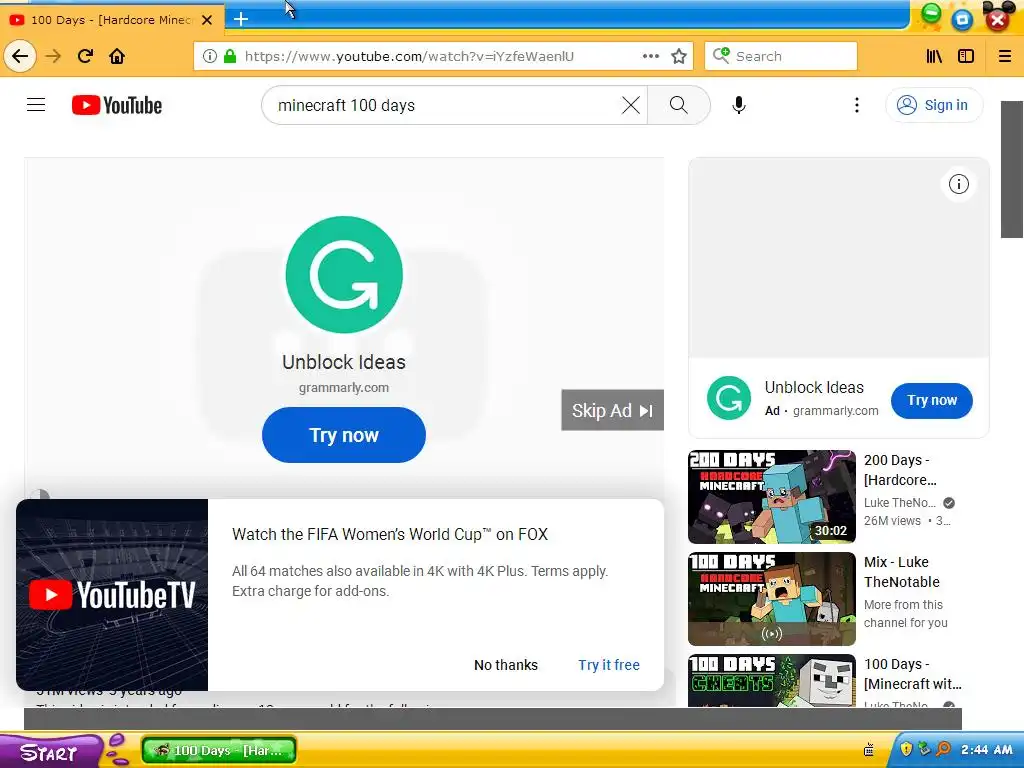This screenshot has width=1024, height=768.
Task: Click the browser forward arrow
Action: 53,56
